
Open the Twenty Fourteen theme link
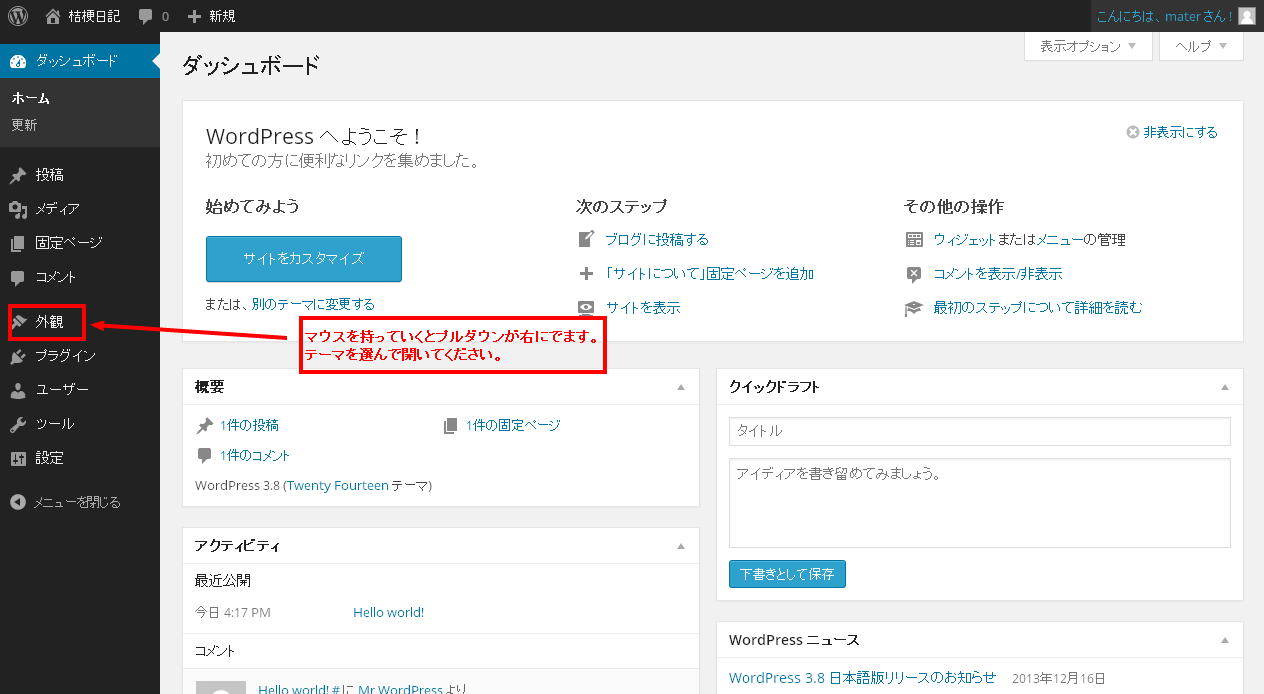(x=338, y=485)
